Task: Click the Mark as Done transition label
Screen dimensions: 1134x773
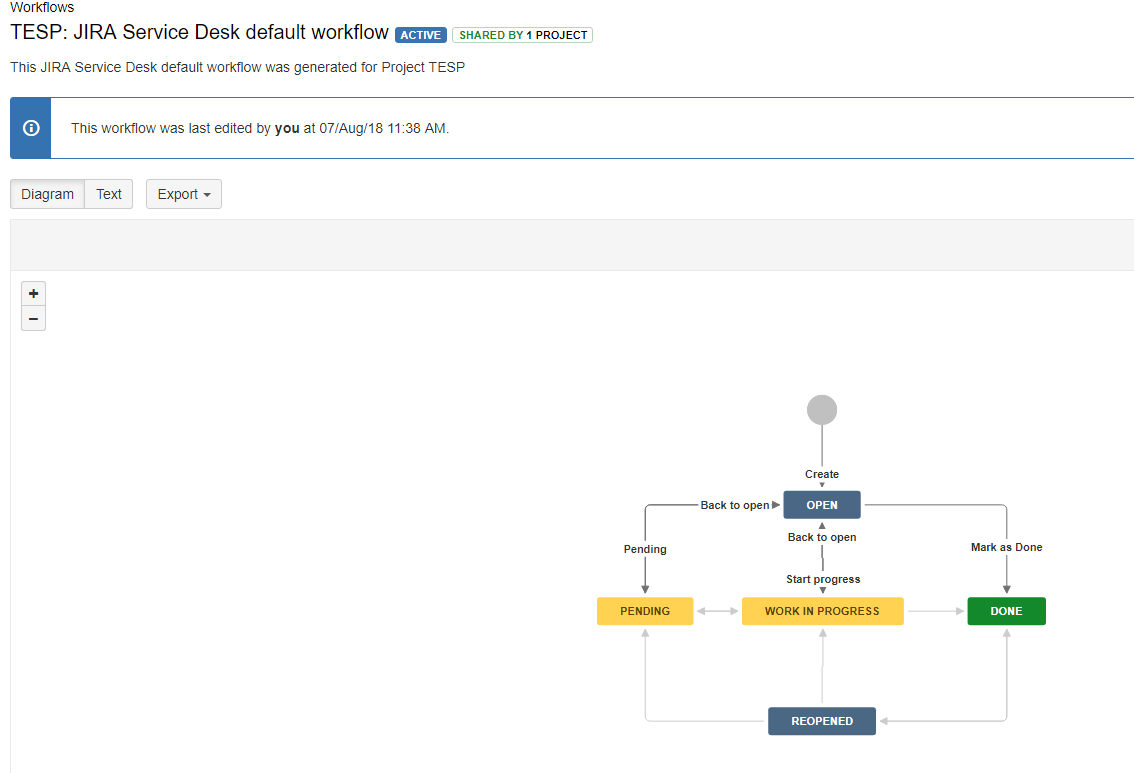Action: (1007, 547)
